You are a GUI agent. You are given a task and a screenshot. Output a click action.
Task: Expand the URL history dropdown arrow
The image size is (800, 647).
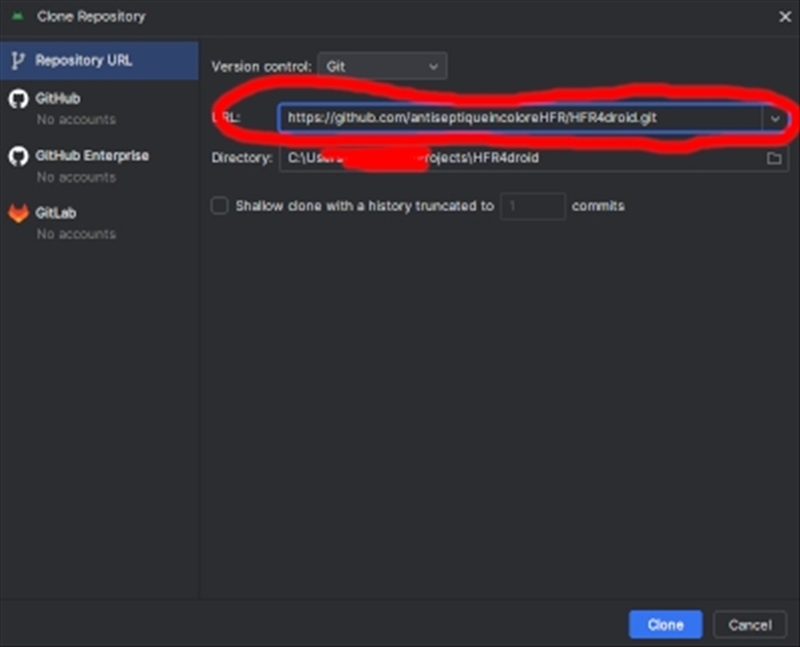[775, 118]
